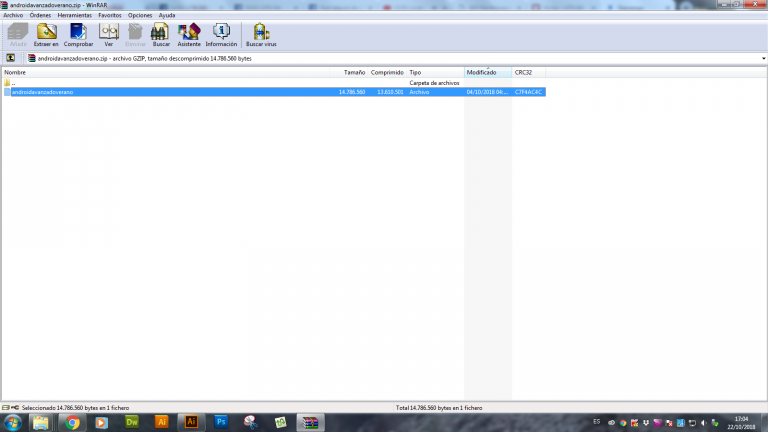Viewport: 768px width, 432px height.
Task: Sort by the Modificado column header
Action: click(x=481, y=72)
